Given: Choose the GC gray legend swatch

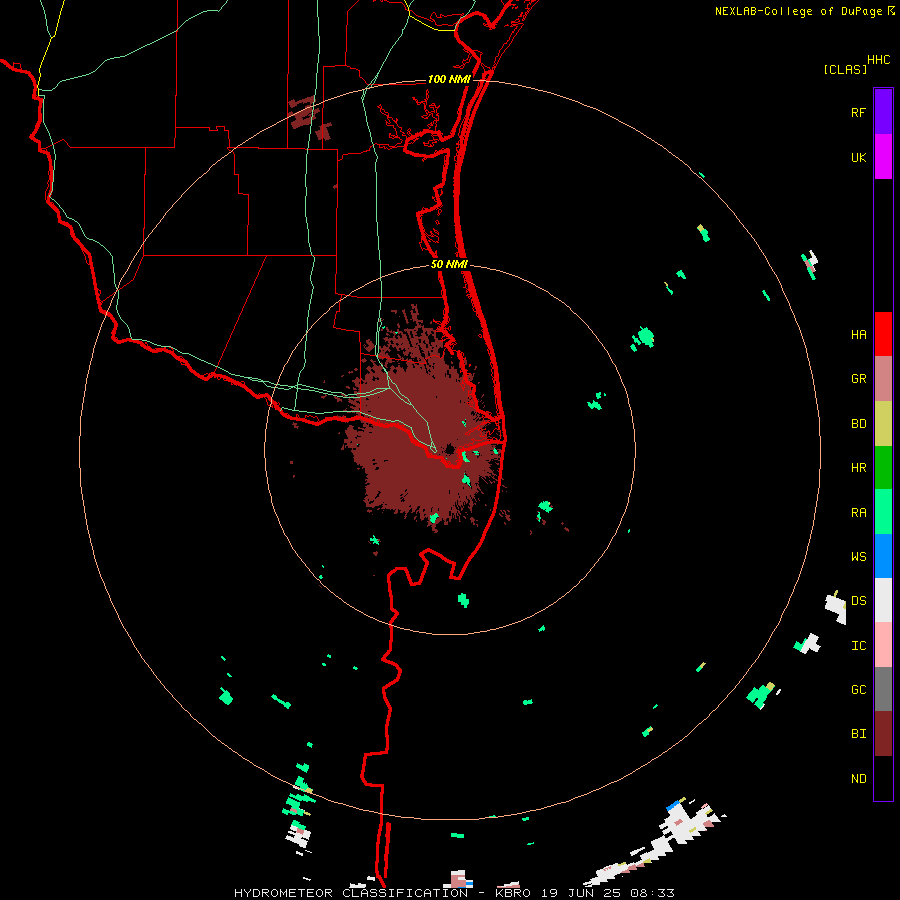Looking at the screenshot, I should [883, 689].
